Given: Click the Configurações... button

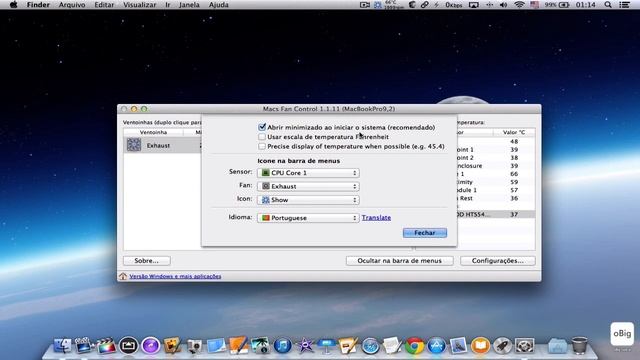Looking at the screenshot, I should [x=498, y=260].
